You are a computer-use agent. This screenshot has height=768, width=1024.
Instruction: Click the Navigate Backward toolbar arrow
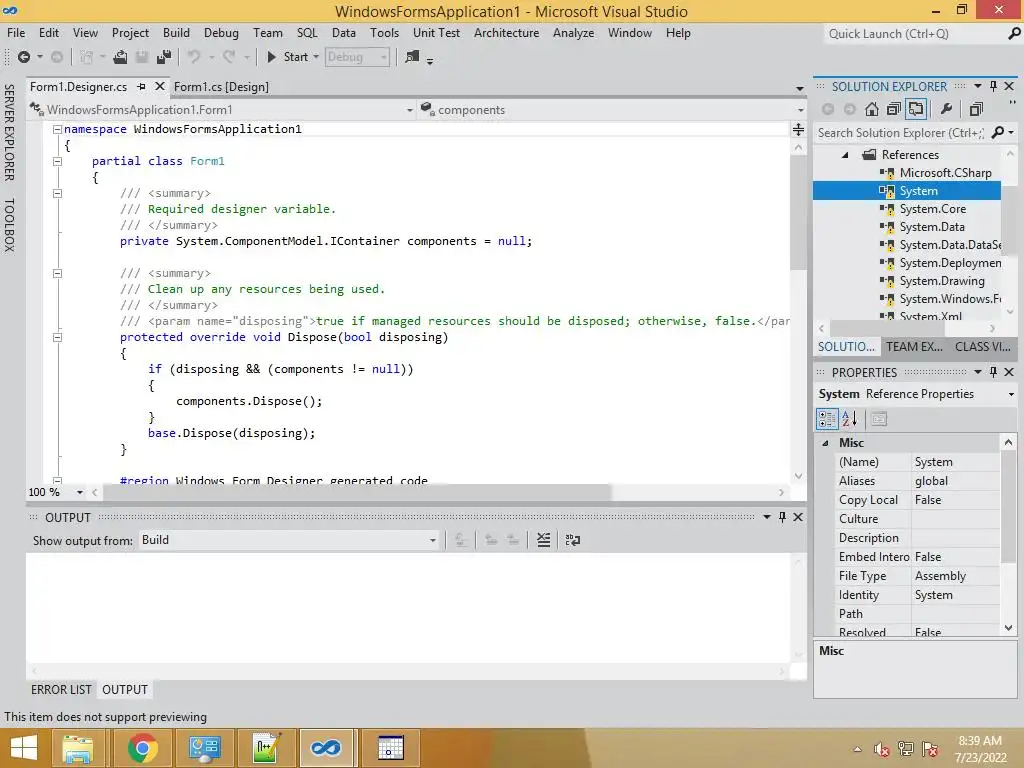pyautogui.click(x=24, y=57)
